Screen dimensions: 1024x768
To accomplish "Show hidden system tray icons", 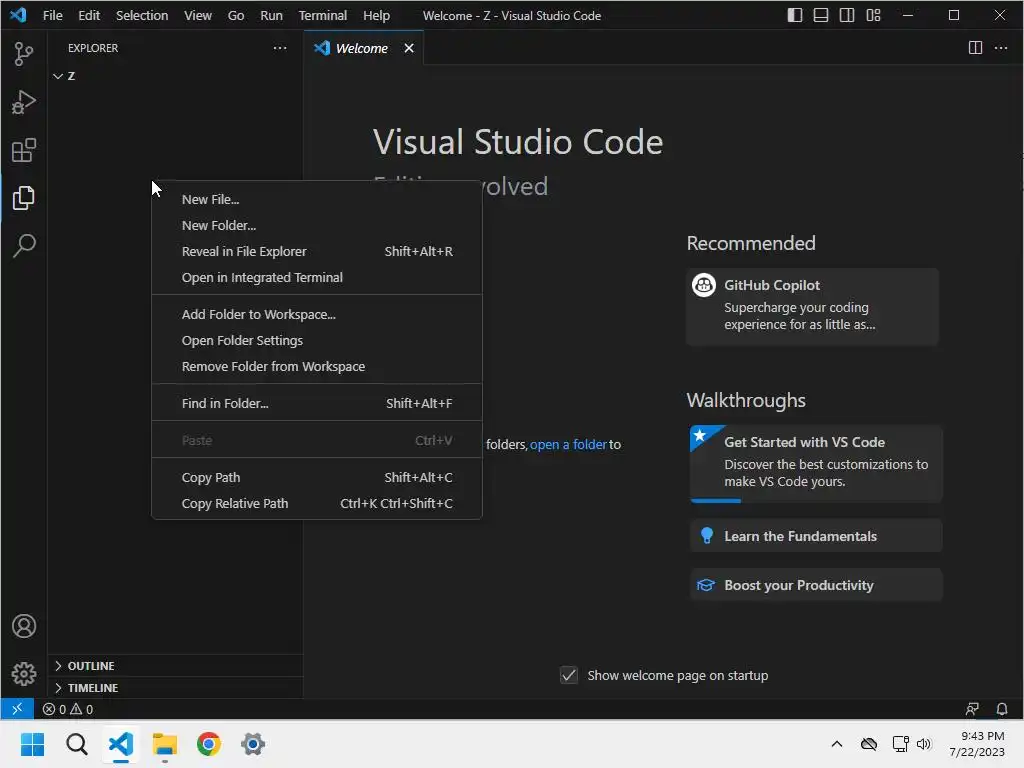I will click(837, 744).
